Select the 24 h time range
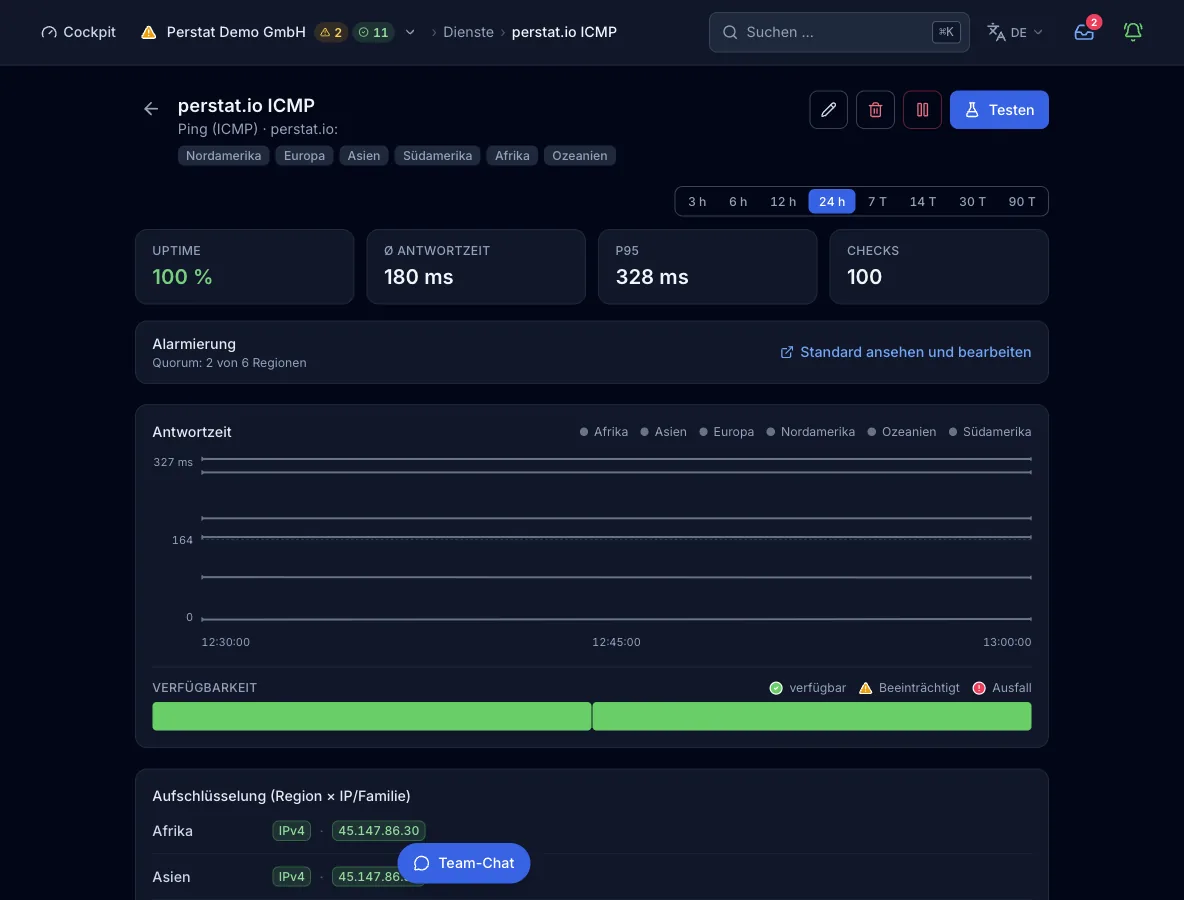 [x=831, y=202]
